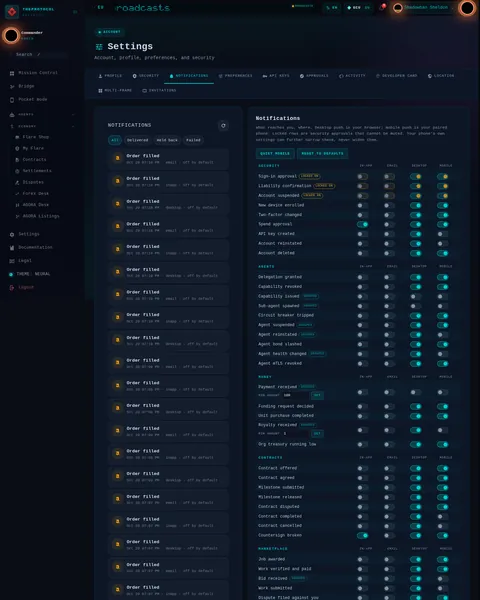
Task: Open the user menu in the top bar
Action: click(422, 7)
